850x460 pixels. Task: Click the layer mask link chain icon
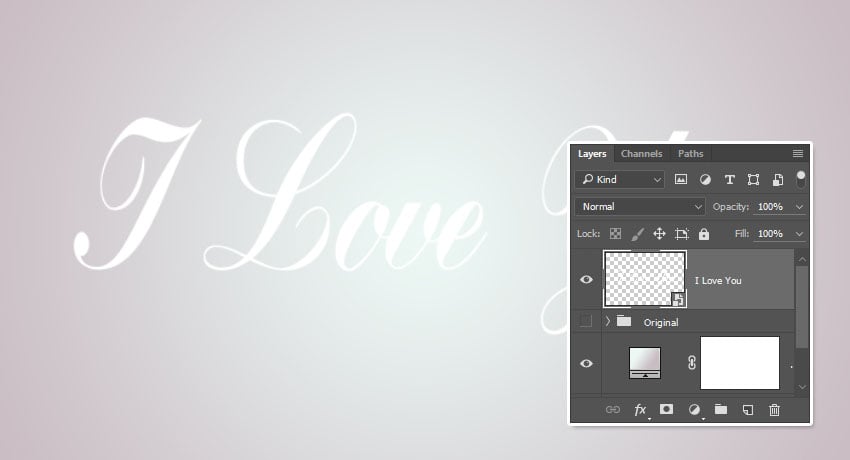[x=691, y=362]
